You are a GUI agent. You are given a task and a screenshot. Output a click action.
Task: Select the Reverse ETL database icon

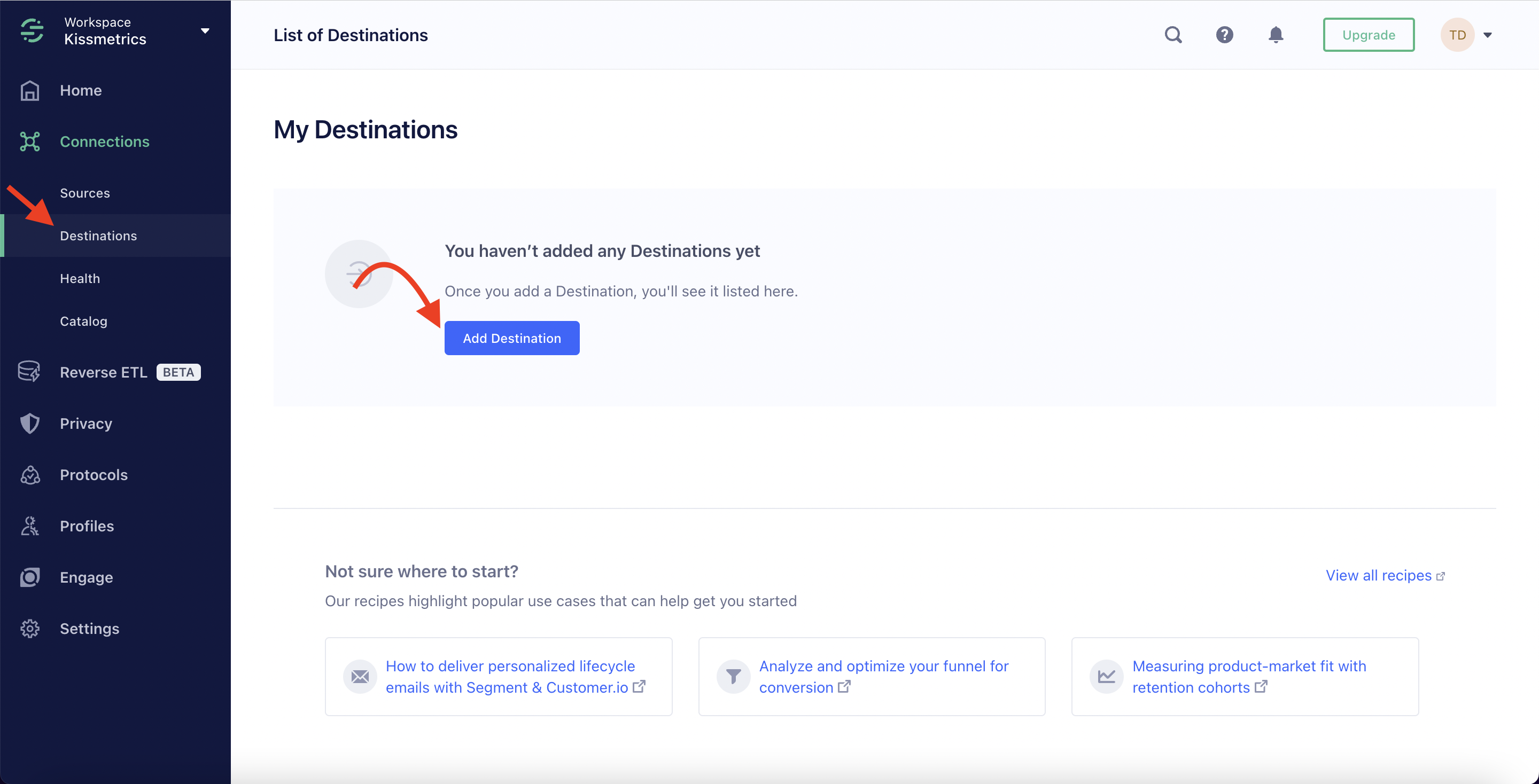click(x=29, y=372)
